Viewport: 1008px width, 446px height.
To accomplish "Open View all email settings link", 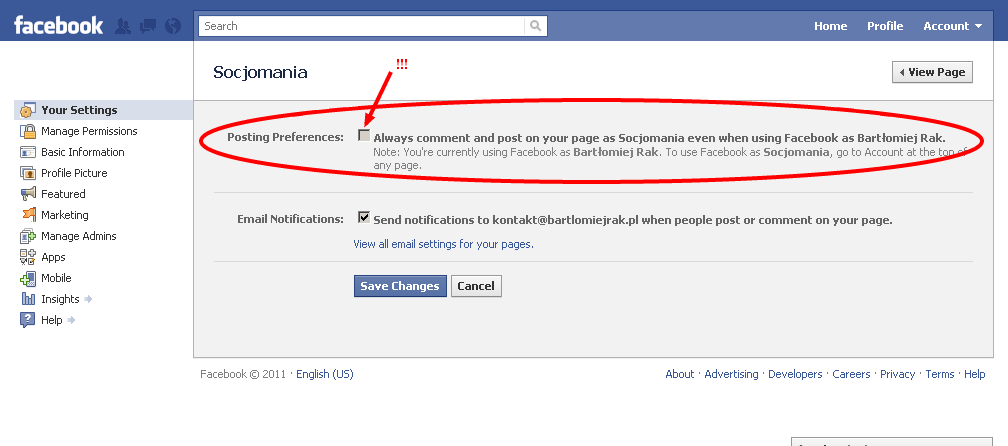I will coord(444,244).
